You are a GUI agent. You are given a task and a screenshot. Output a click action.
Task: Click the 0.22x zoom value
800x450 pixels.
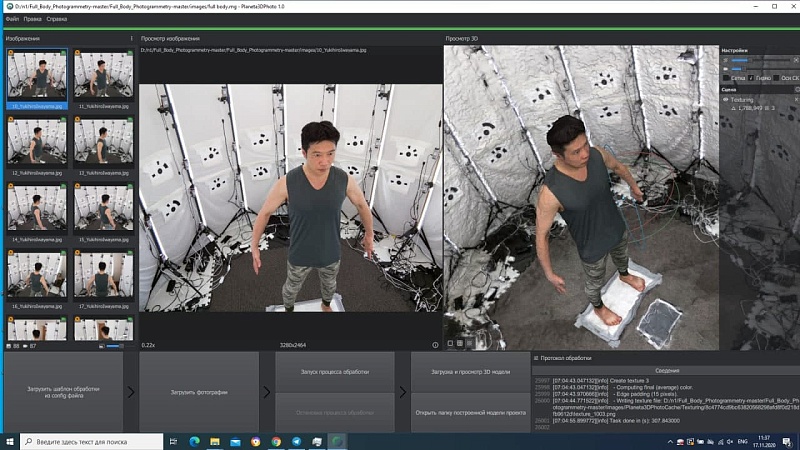click(148, 345)
